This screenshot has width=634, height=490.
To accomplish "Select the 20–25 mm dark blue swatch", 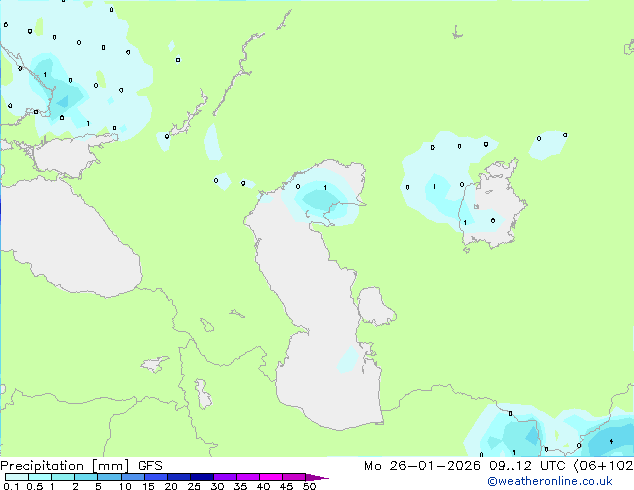I will [179, 477].
